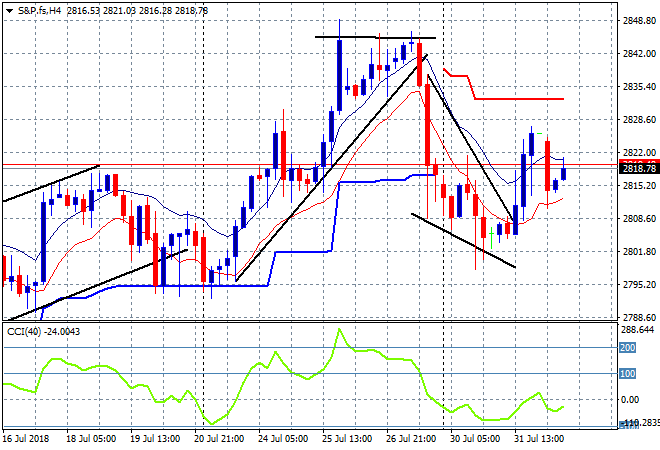Viewport: 660px width, 450px height.
Task: Click the S&P.fs,H4 chart title text
Action: (39, 11)
